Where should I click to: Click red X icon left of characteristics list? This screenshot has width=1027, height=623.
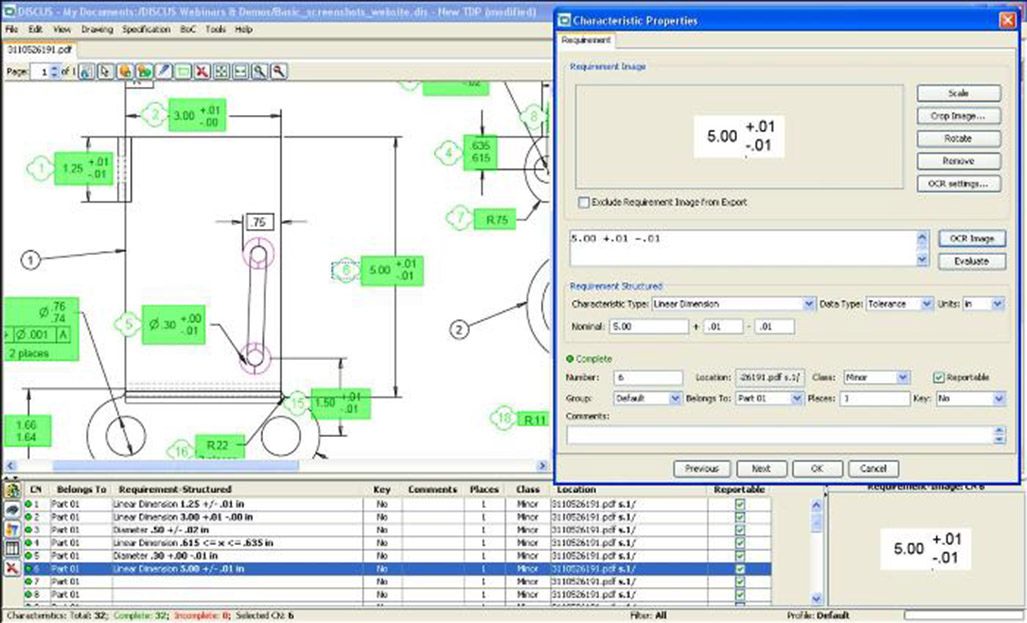(x=13, y=567)
